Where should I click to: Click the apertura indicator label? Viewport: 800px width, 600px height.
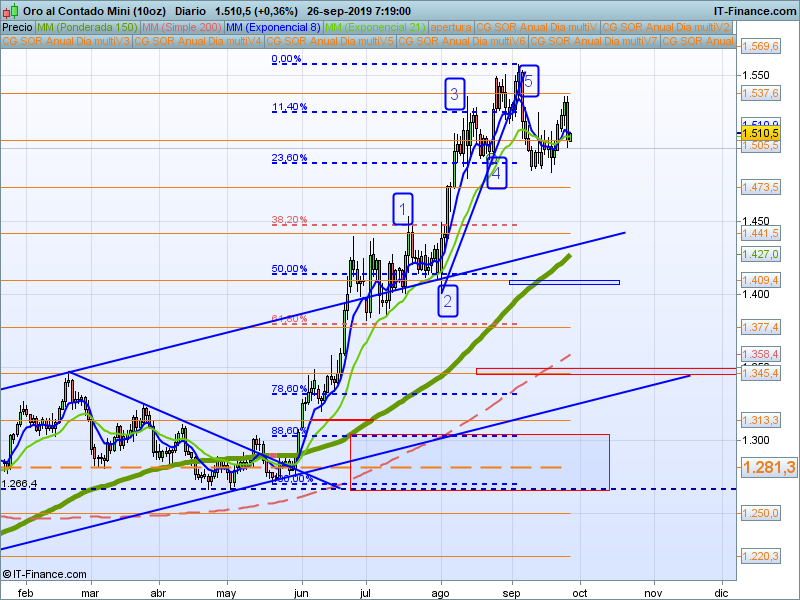tap(451, 28)
